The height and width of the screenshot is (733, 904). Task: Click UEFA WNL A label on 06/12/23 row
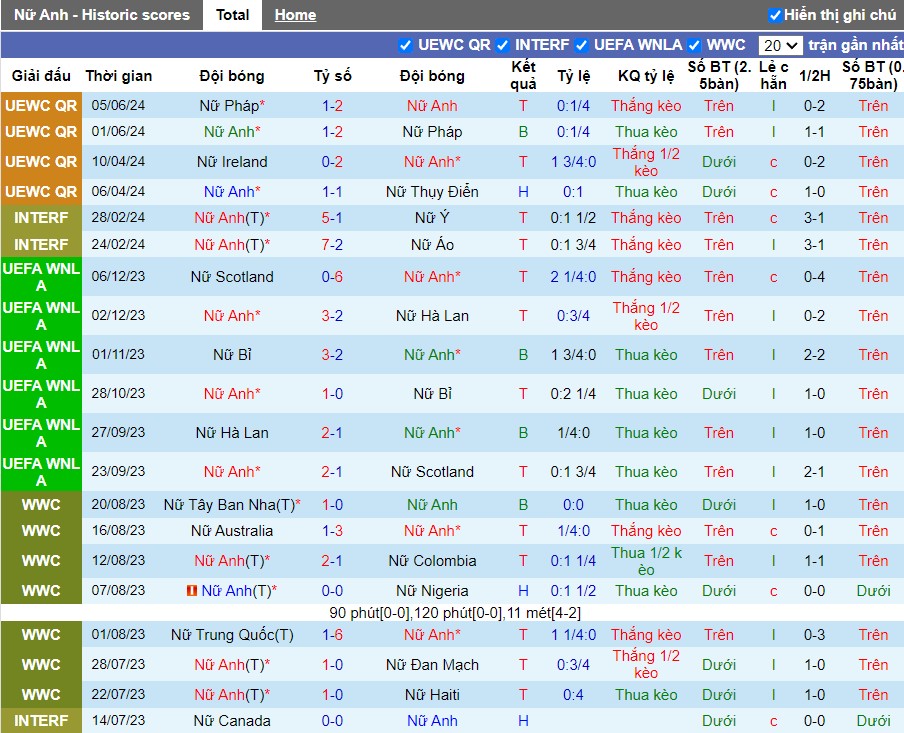pos(41,277)
